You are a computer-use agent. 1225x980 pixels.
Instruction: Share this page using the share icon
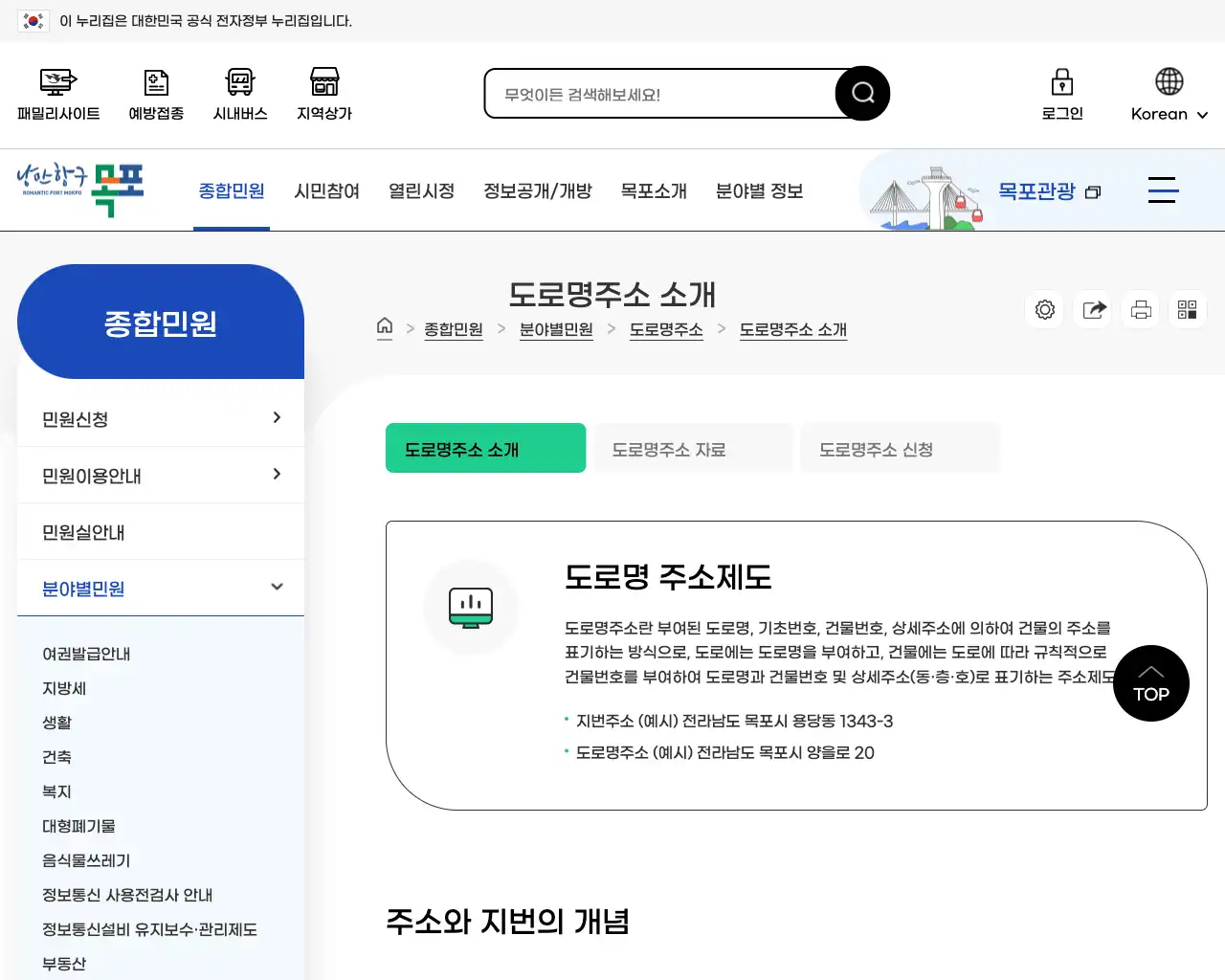tap(1092, 309)
